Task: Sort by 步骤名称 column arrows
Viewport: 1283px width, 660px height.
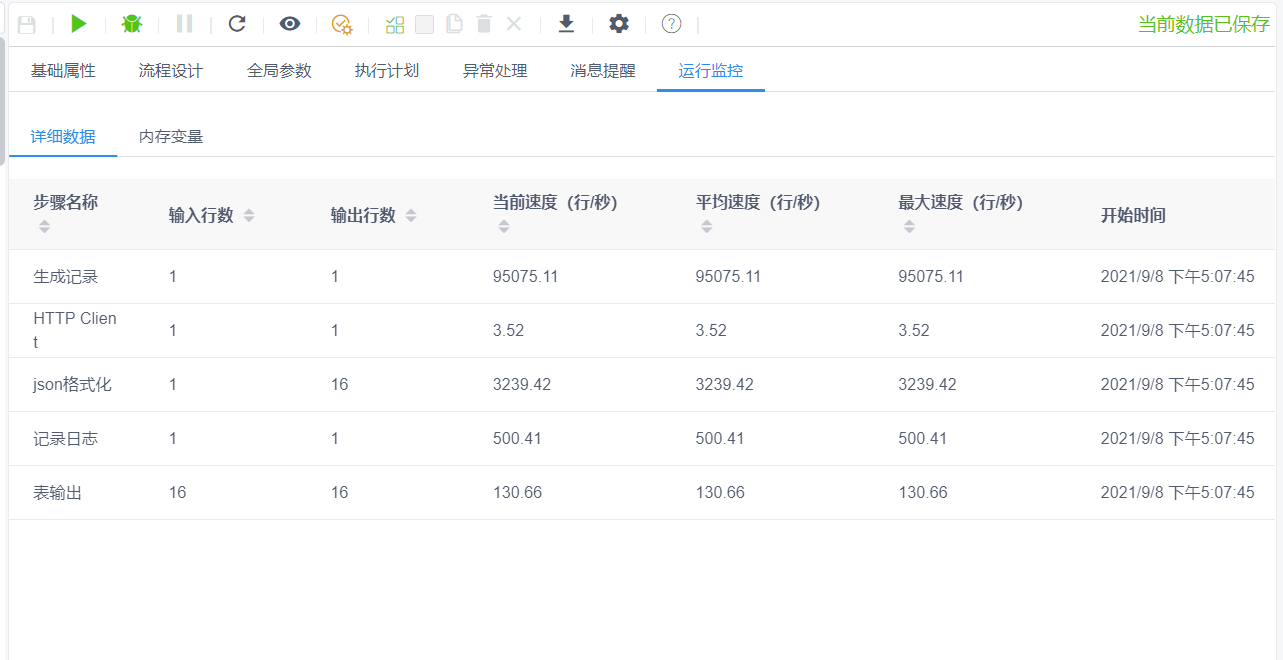Action: (44, 227)
